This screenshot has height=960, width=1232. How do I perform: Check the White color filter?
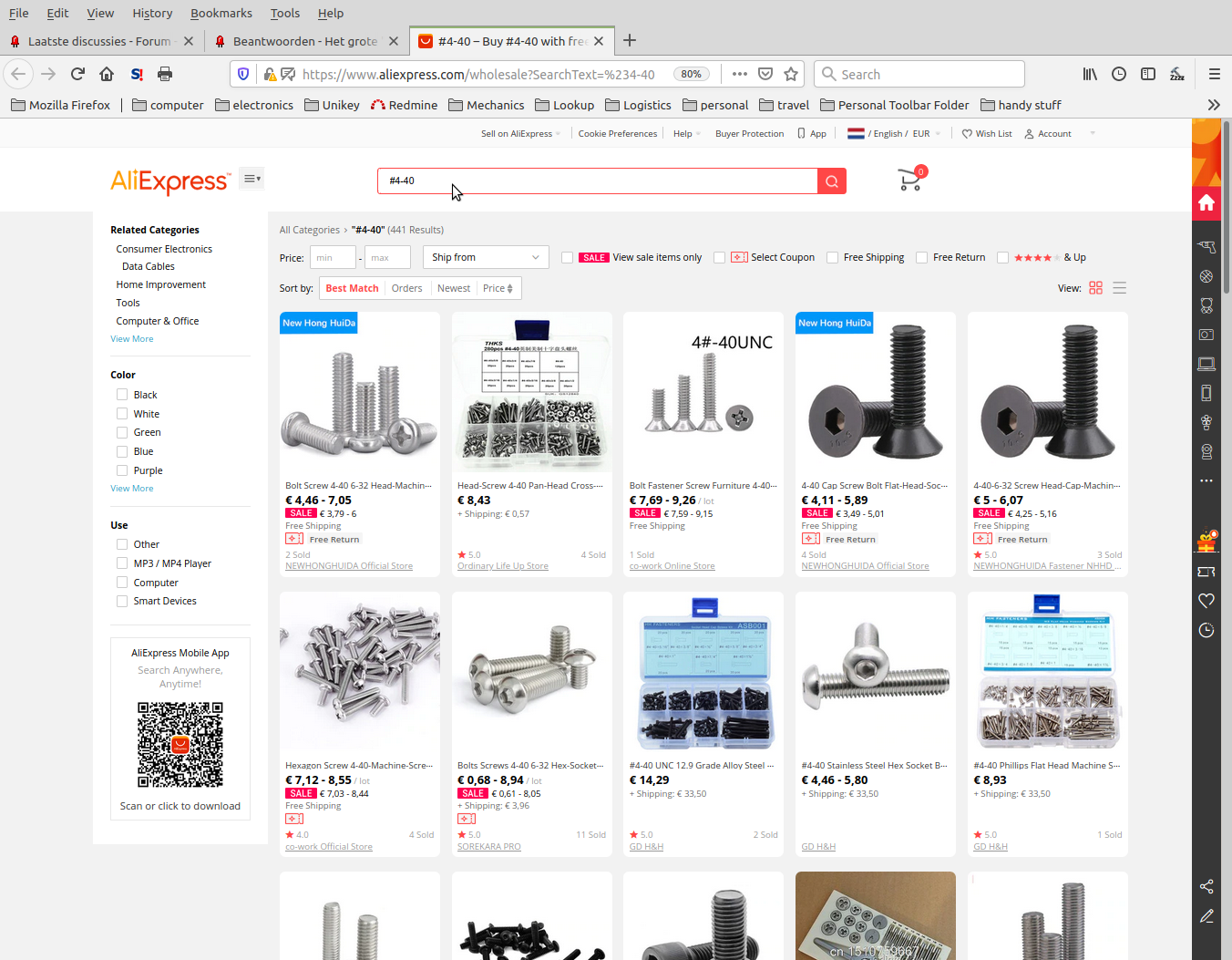122,414
